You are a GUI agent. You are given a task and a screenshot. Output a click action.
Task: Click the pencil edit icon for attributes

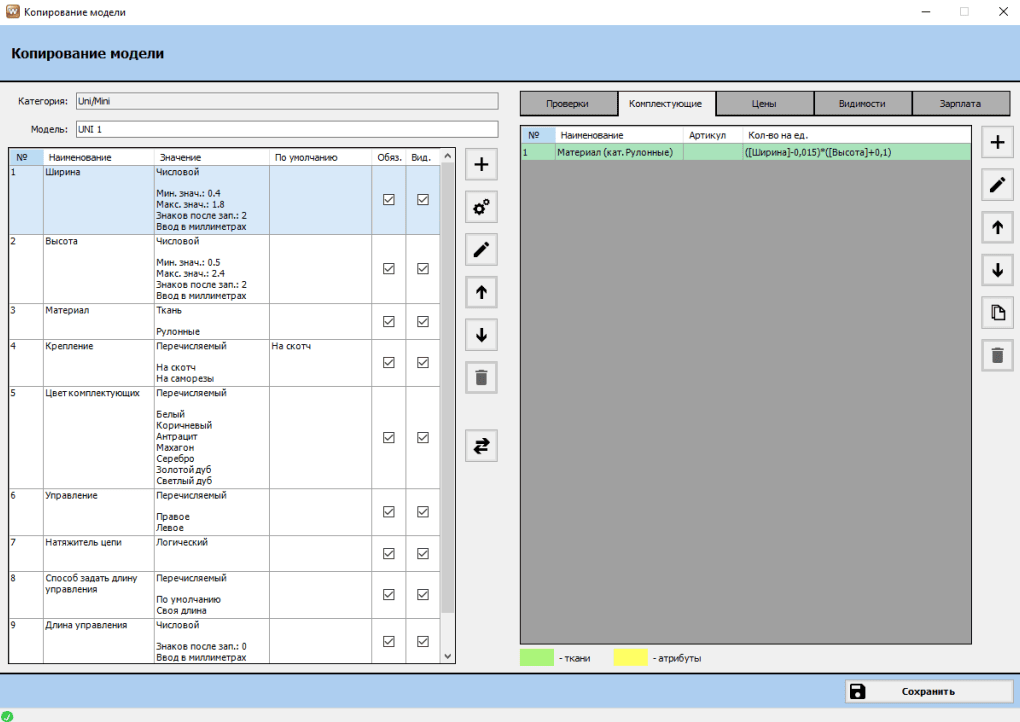point(481,250)
